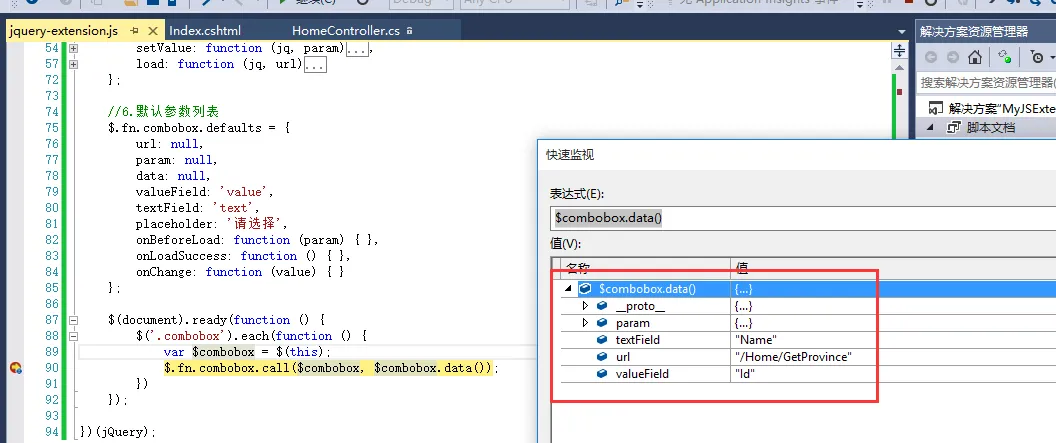The width and height of the screenshot is (1056, 443).
Task: Collapse the each function block on line 88
Action: pyautogui.click(x=73, y=336)
